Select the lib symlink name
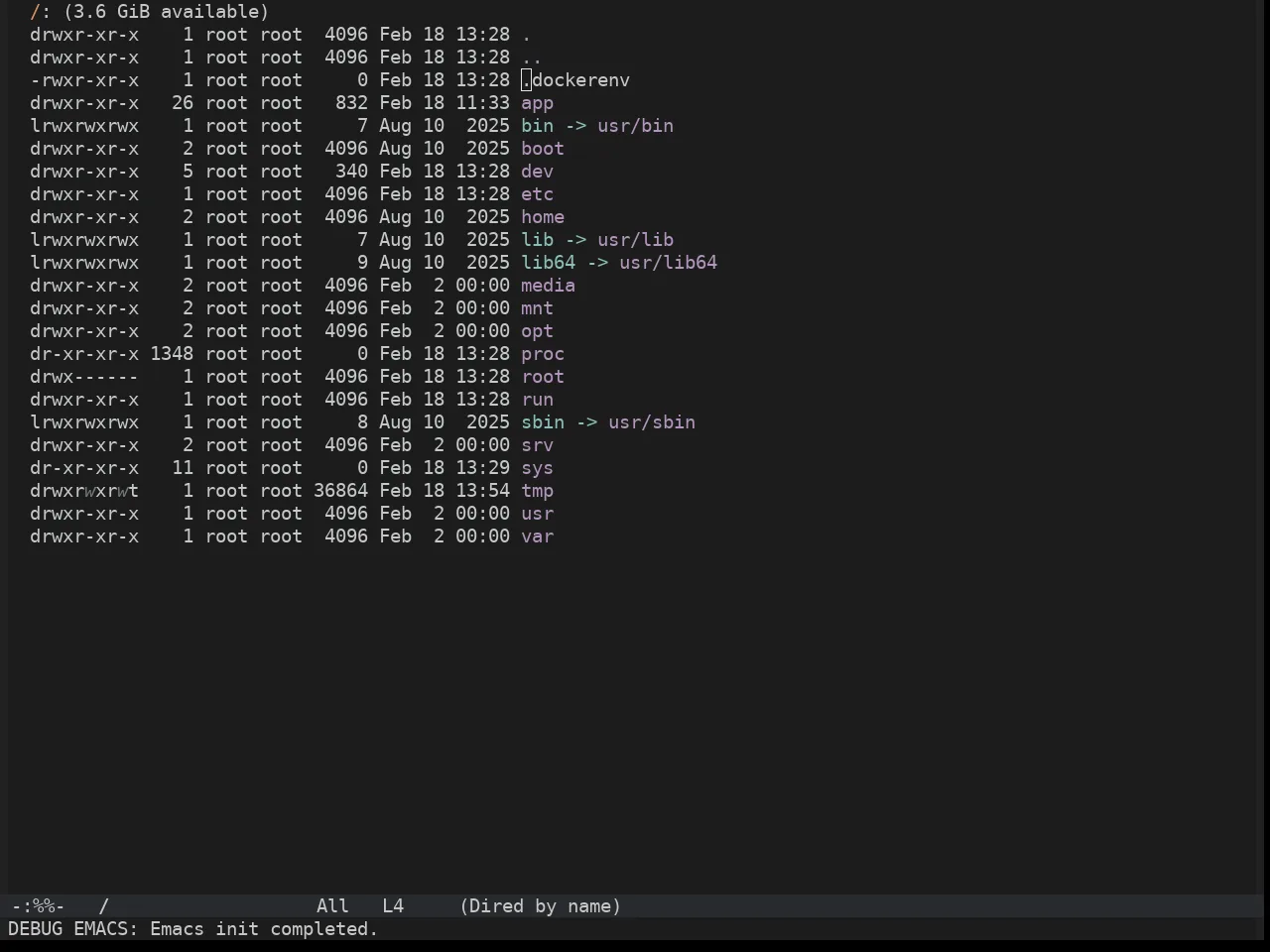1270x952 pixels. [537, 240]
